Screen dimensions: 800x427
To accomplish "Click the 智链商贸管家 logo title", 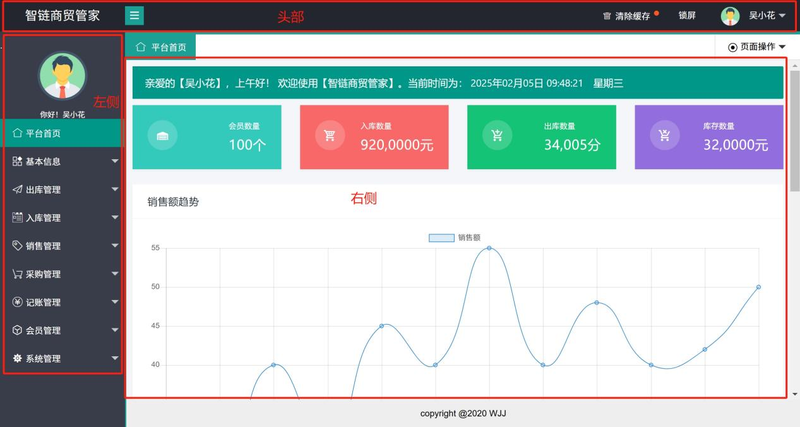I will click(63, 16).
